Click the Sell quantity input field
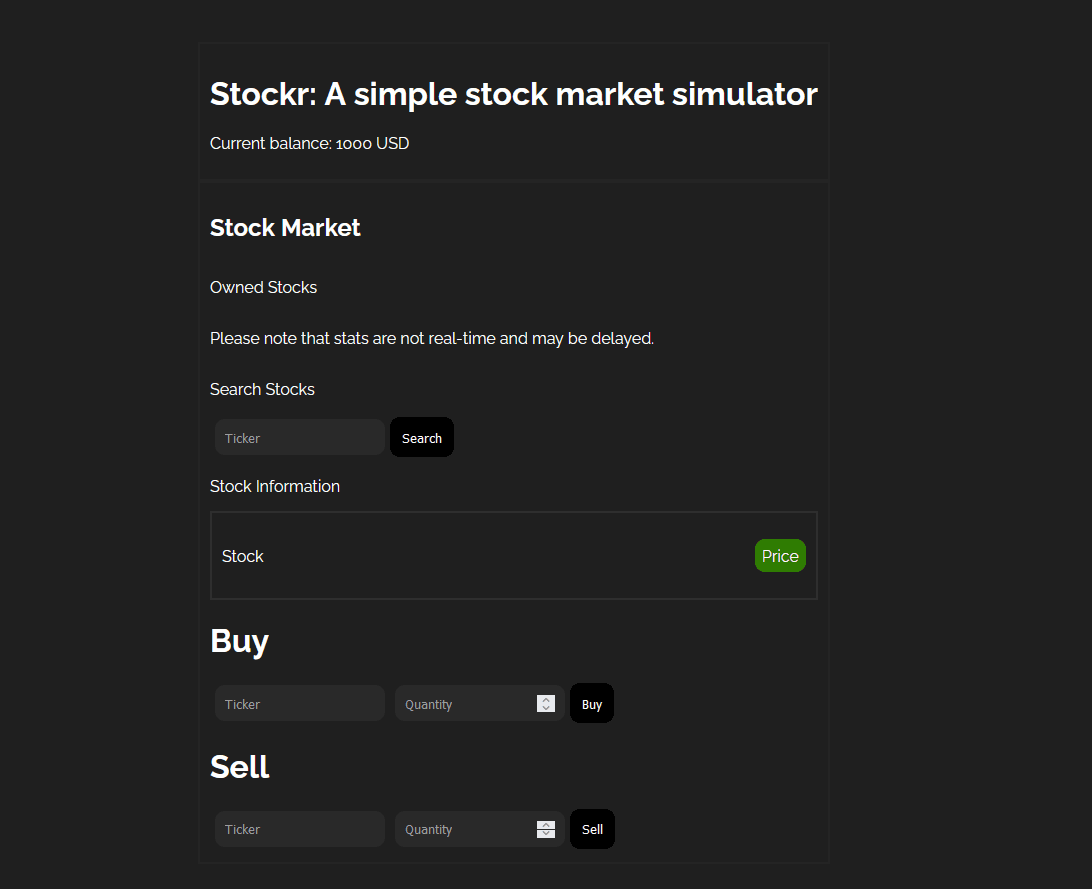The height and width of the screenshot is (889, 1092). pyautogui.click(x=465, y=829)
